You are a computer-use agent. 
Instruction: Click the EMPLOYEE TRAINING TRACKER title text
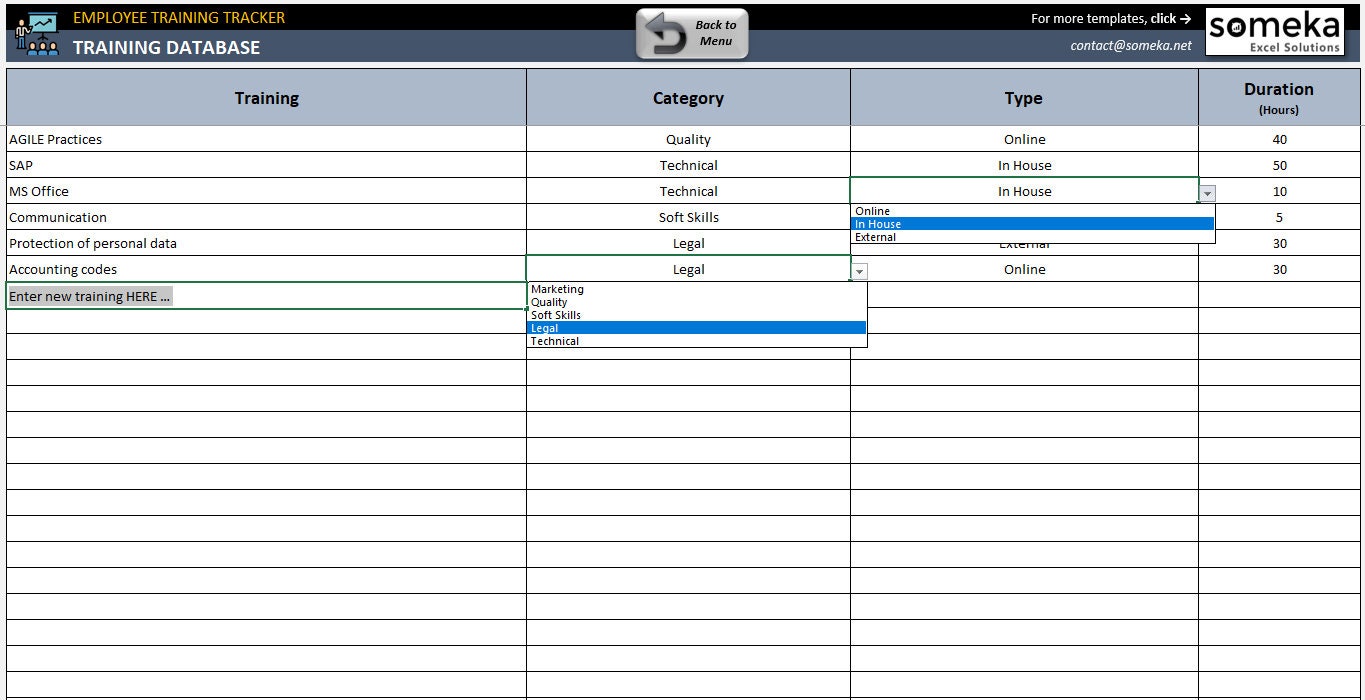[180, 17]
